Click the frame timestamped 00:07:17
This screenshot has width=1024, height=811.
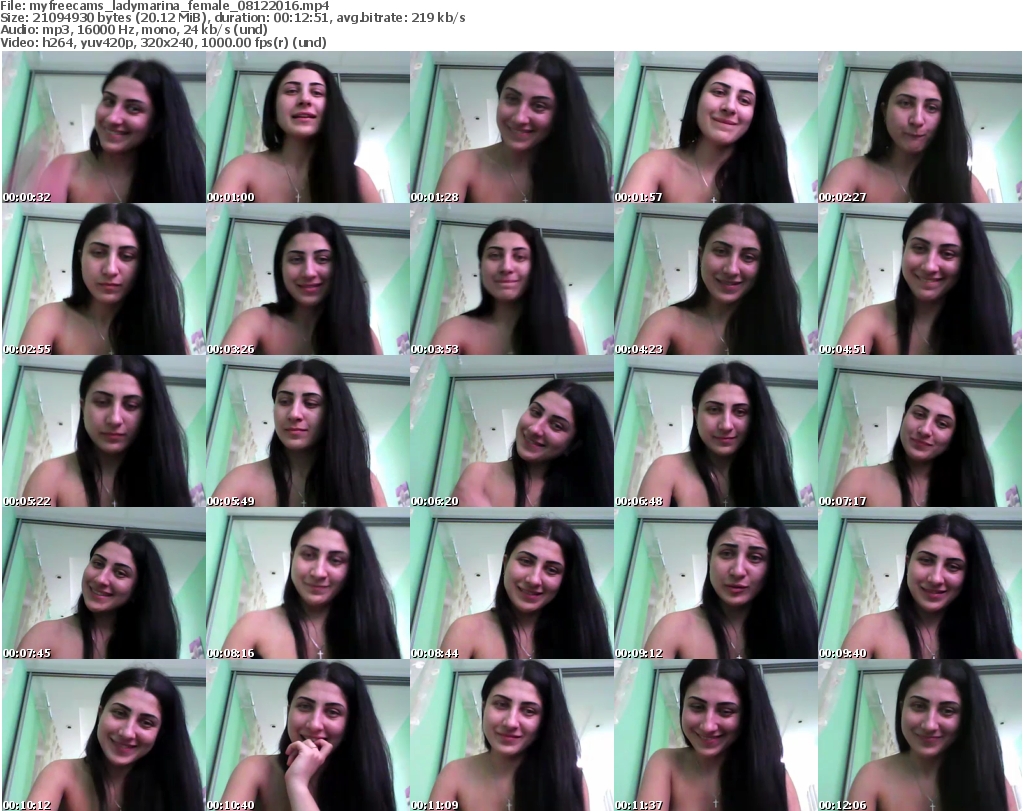click(919, 432)
